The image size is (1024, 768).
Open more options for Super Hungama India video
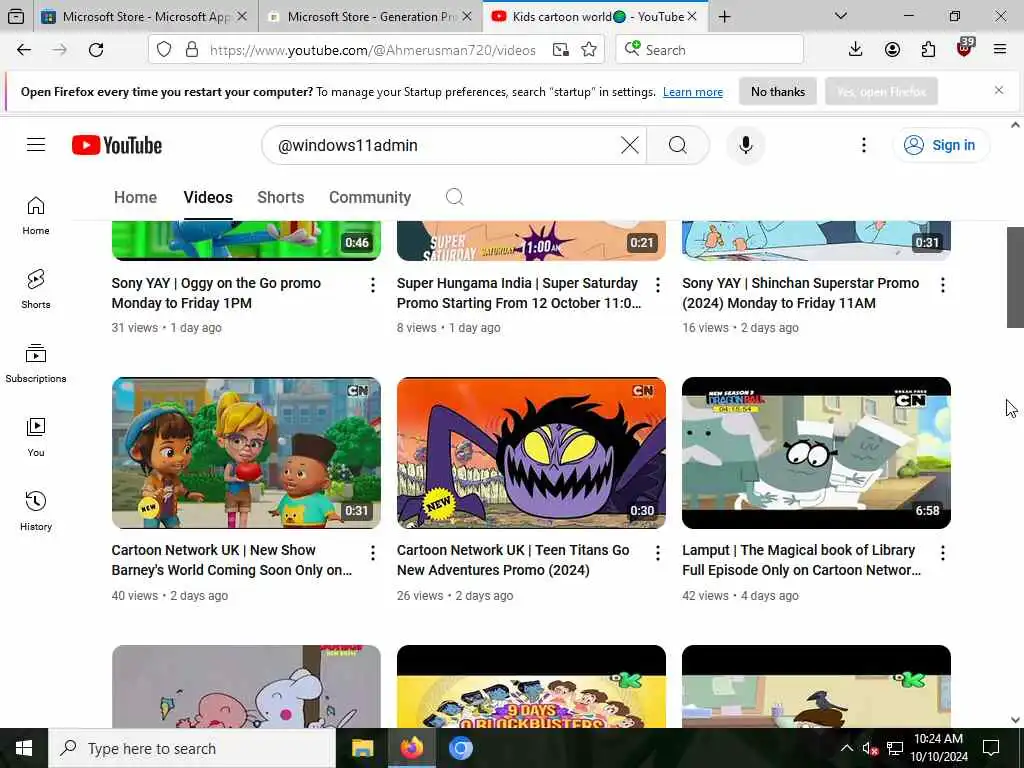tap(658, 285)
